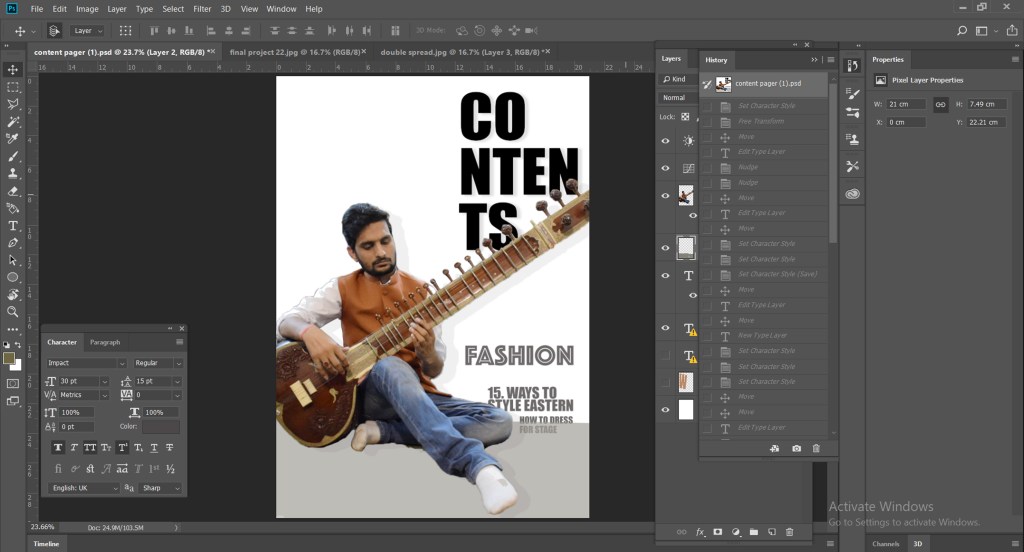The width and height of the screenshot is (1024, 552).
Task: Add layer style via fx icon
Action: coord(700,532)
